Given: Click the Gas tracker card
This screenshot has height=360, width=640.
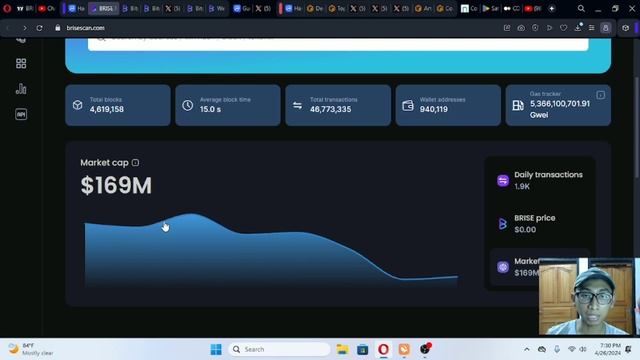Looking at the screenshot, I should tap(558, 105).
